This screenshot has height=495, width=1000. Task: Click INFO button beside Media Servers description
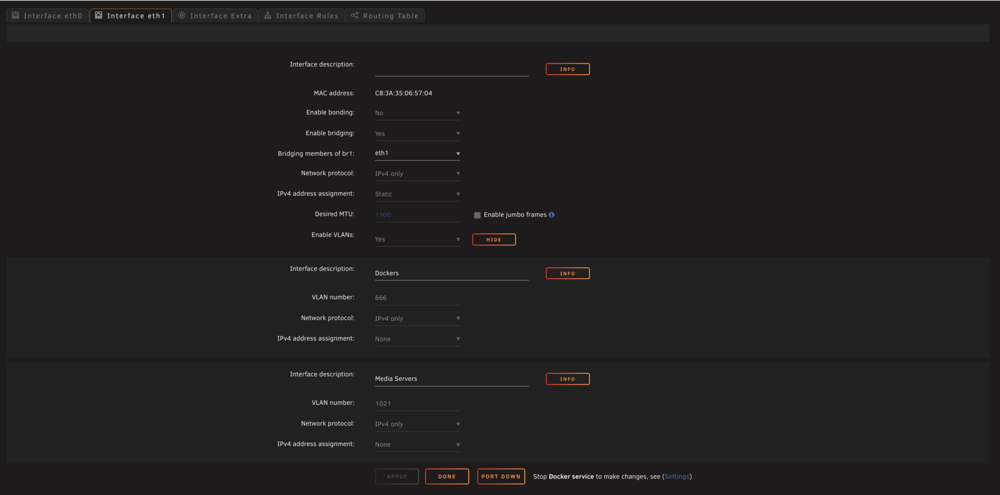click(568, 379)
